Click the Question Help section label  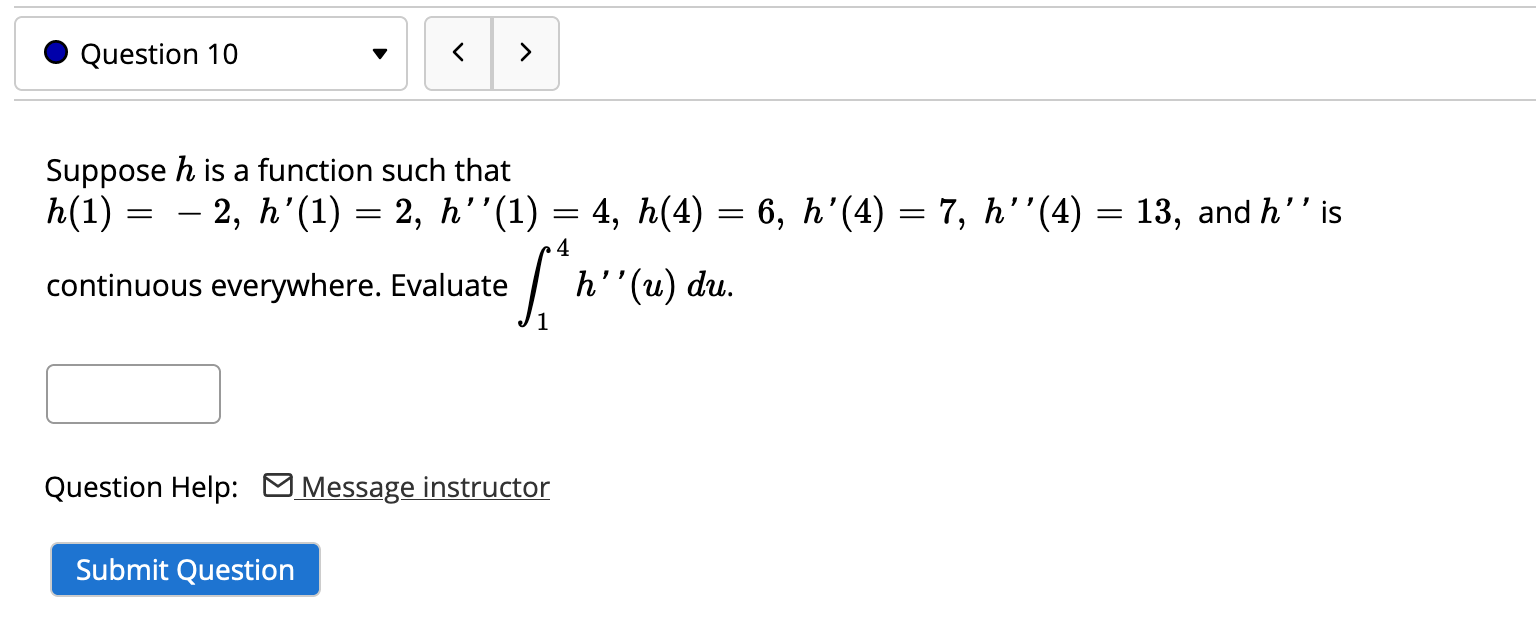click(140, 486)
